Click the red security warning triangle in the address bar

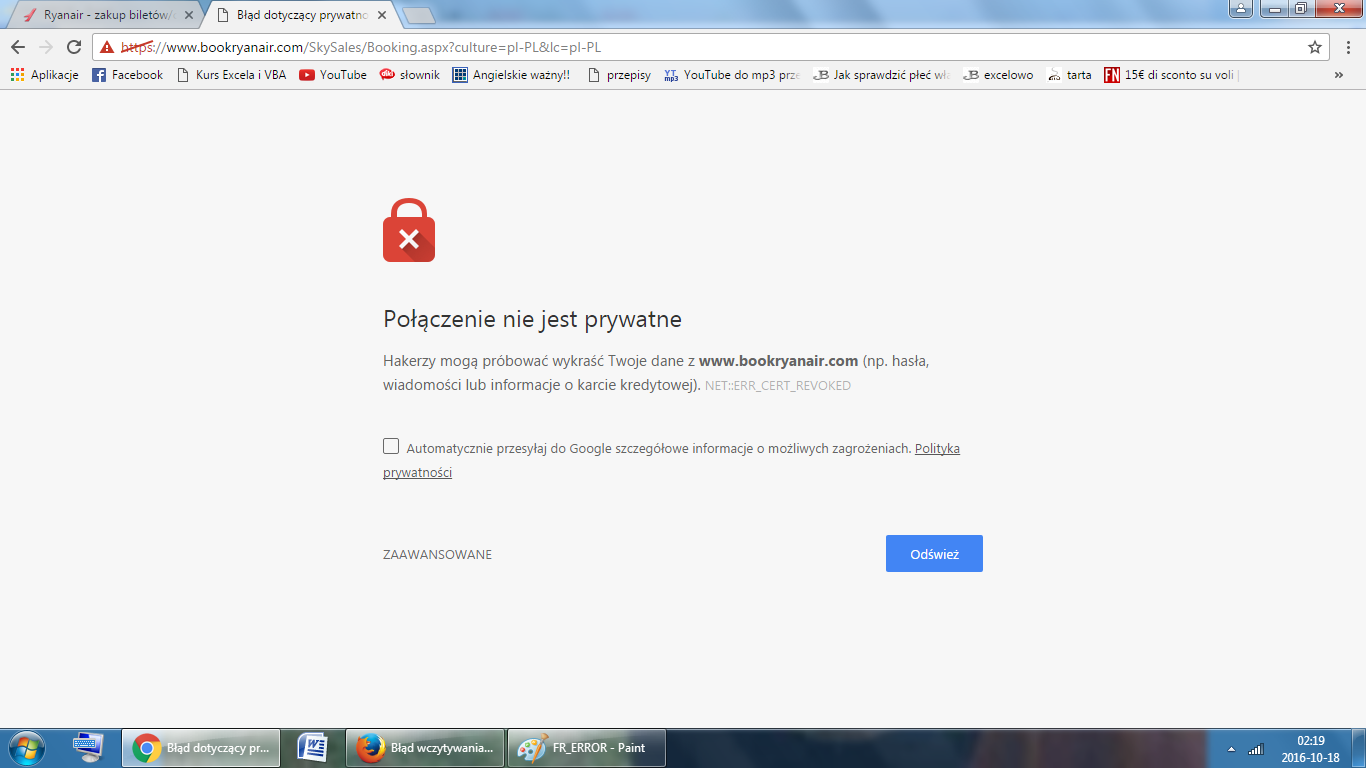pyautogui.click(x=107, y=47)
